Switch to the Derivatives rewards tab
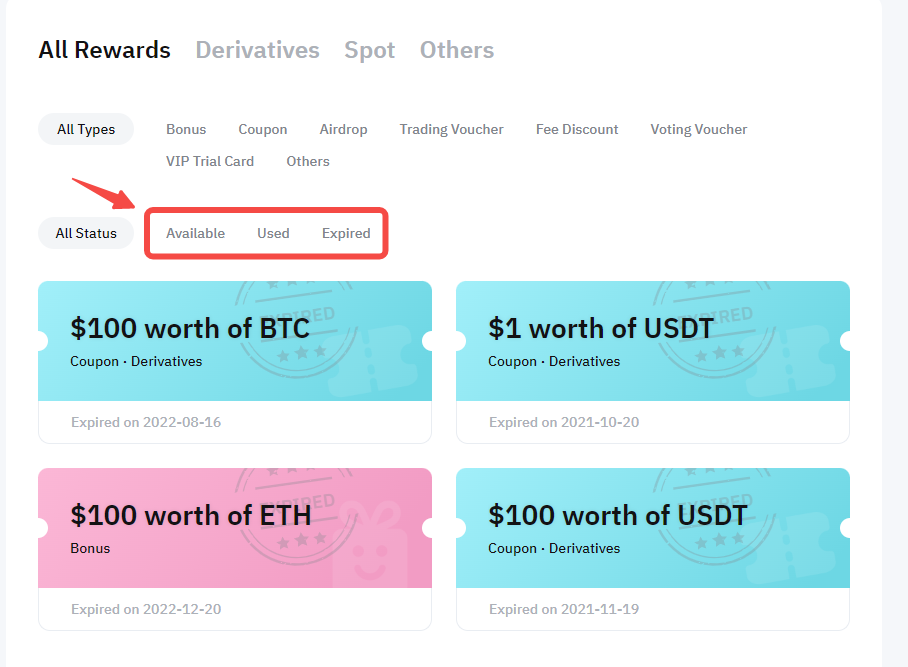The image size is (908, 667). (257, 50)
